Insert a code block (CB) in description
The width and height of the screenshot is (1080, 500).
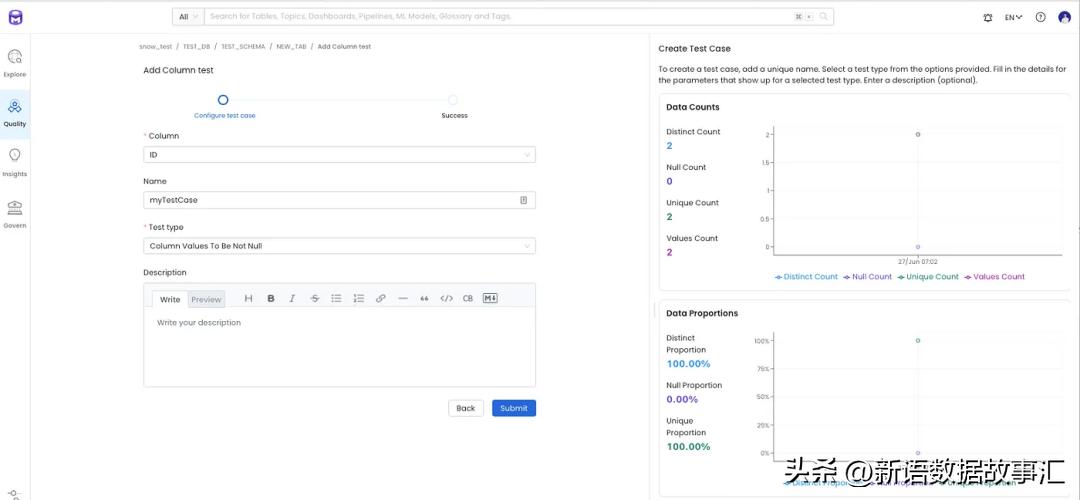(x=468, y=298)
